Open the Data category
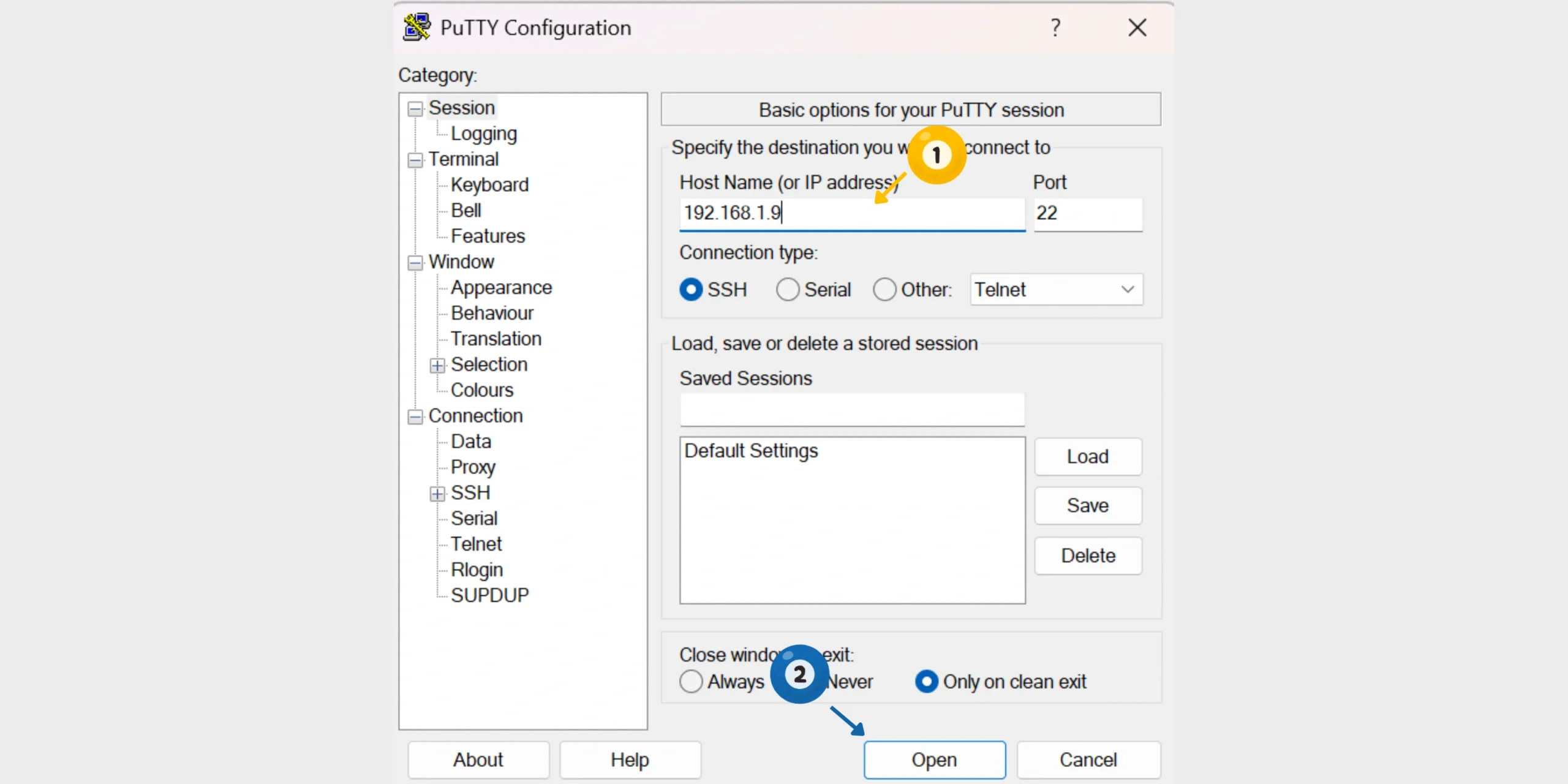The image size is (1568, 784). pyautogui.click(x=471, y=442)
